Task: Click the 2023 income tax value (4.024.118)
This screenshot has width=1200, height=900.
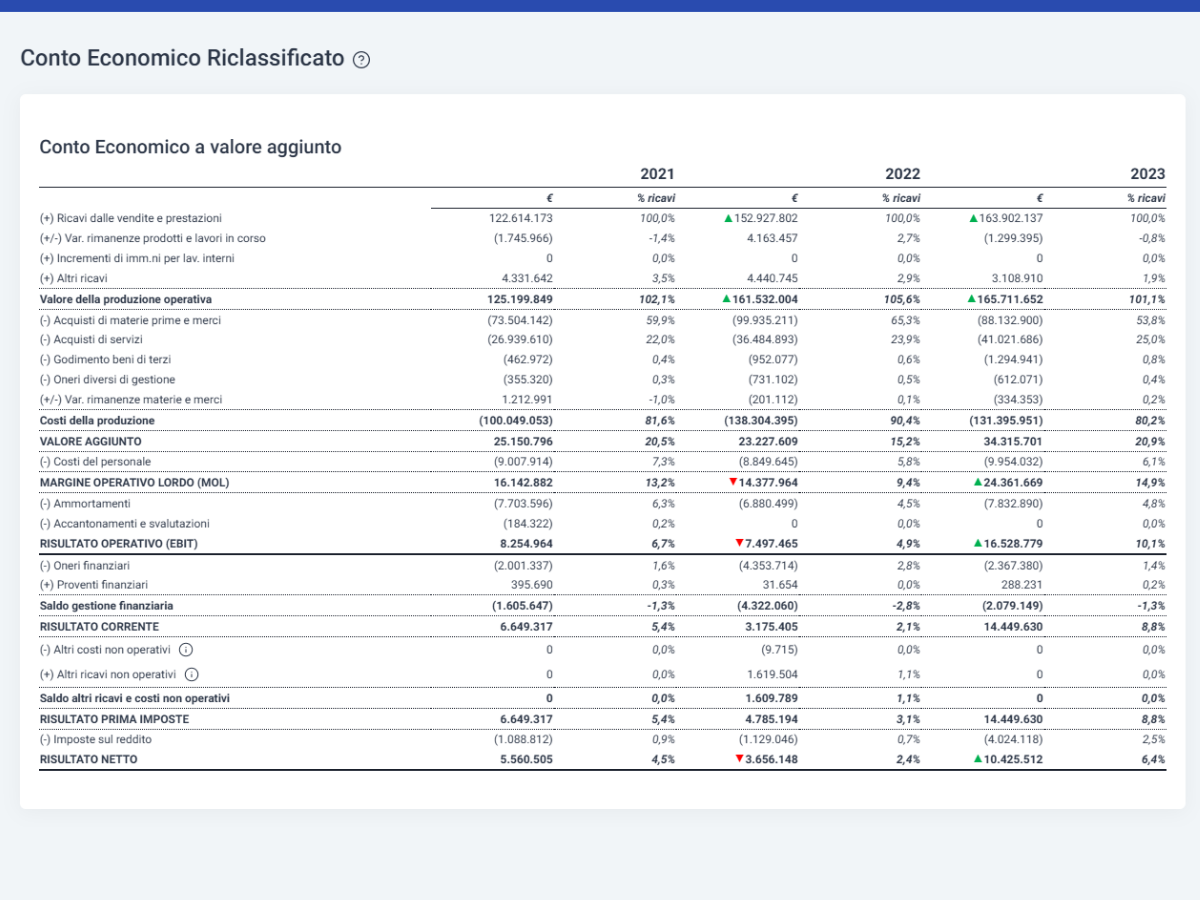Action: click(x=1014, y=739)
